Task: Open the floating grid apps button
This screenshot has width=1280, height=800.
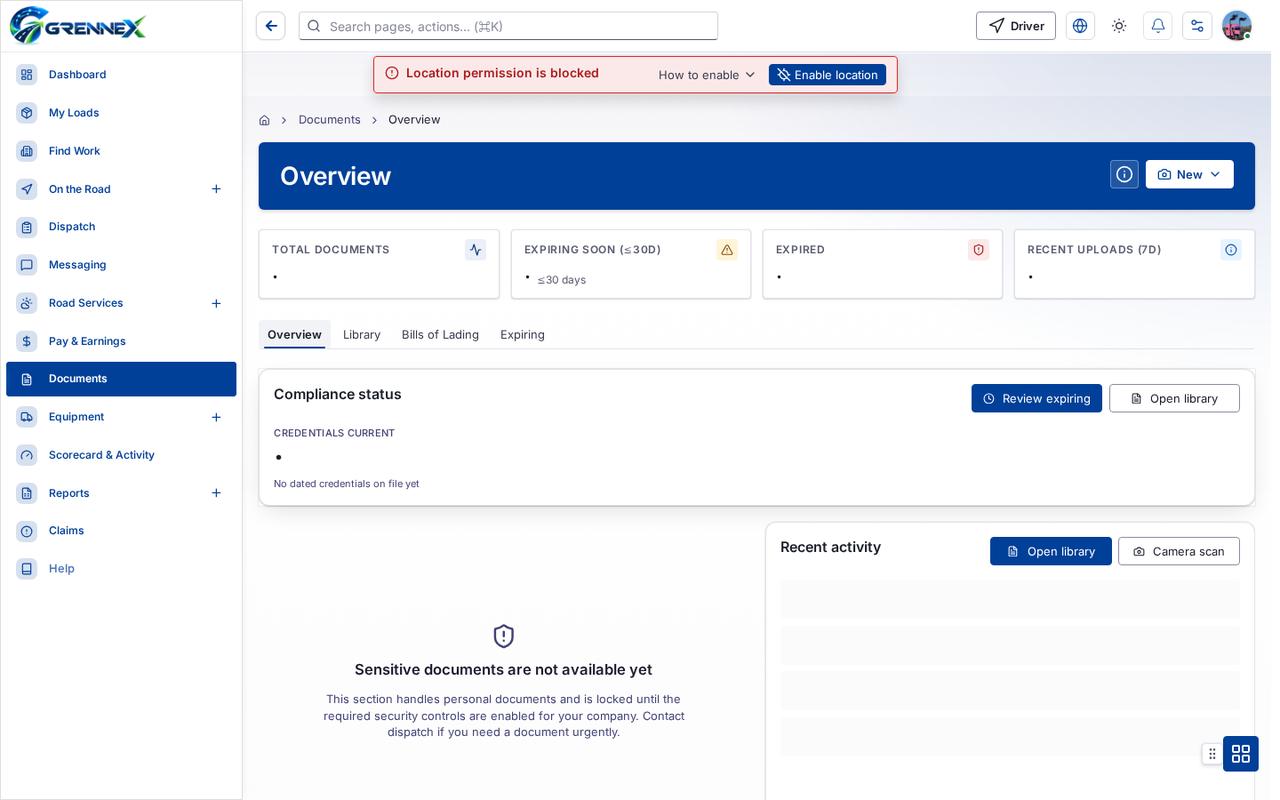Action: 1241,754
